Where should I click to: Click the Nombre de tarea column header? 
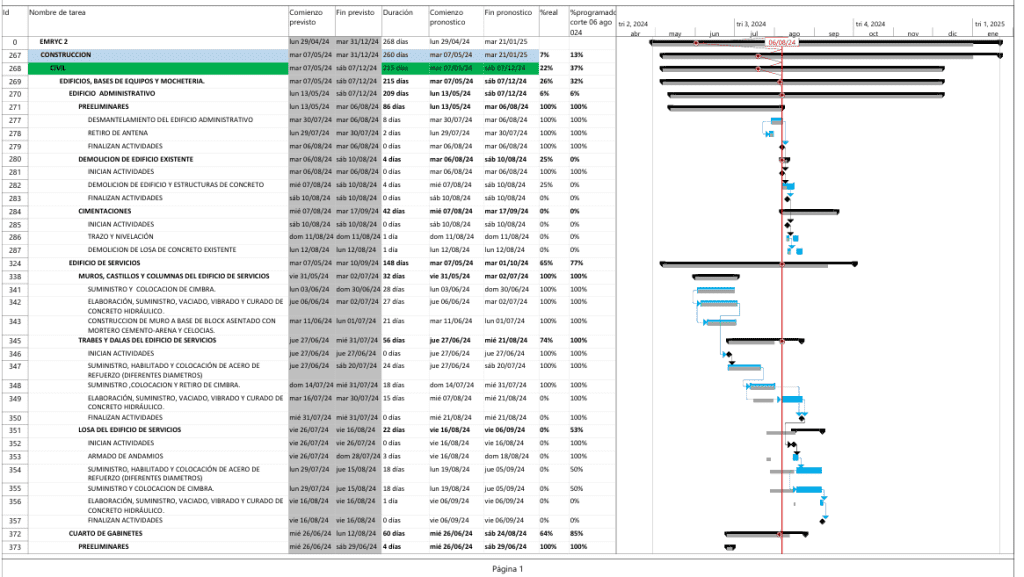pyautogui.click(x=58, y=13)
